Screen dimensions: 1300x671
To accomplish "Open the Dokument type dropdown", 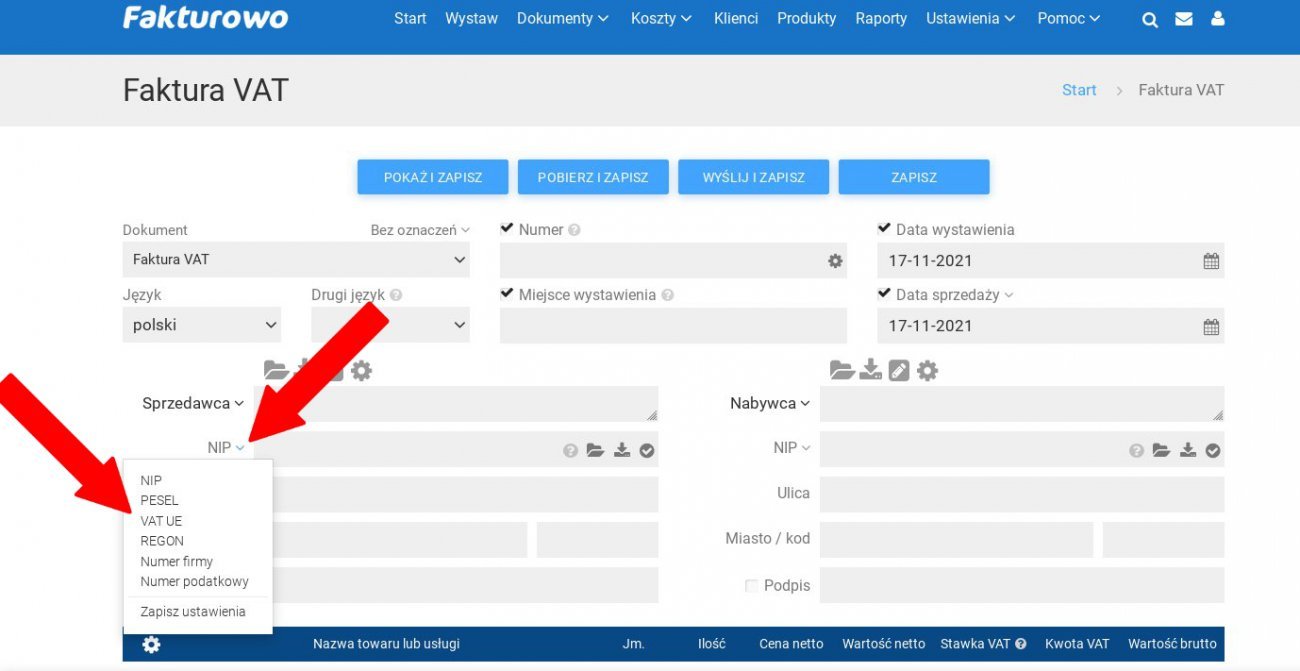I will click(295, 260).
